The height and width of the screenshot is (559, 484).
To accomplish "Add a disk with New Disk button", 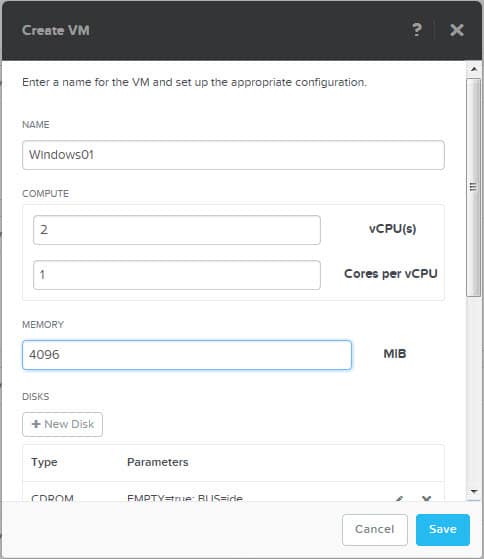I will (62, 424).
